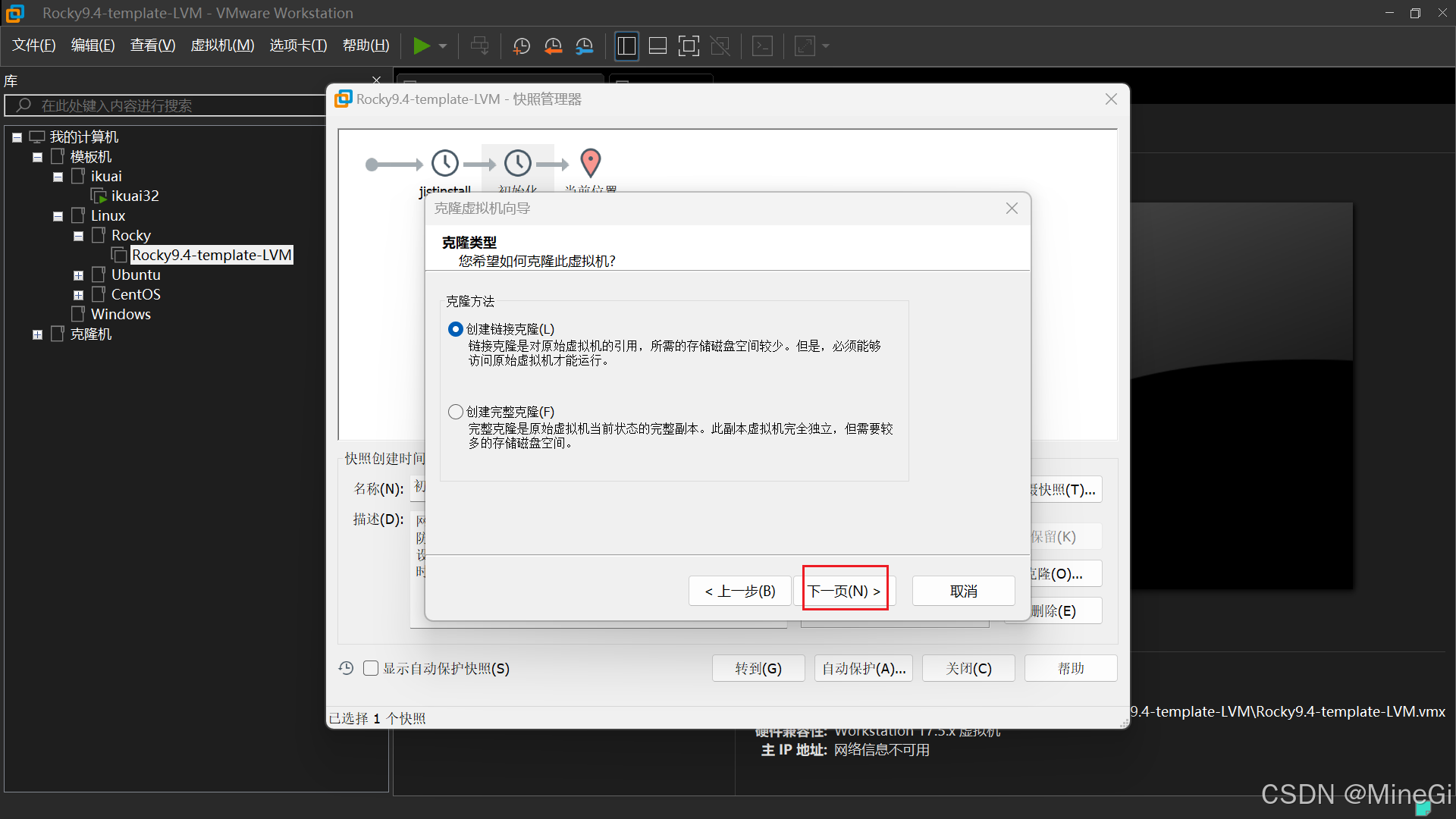Click the thumbnail bar view icon
Image resolution: width=1456 pixels, height=819 pixels.
657,46
